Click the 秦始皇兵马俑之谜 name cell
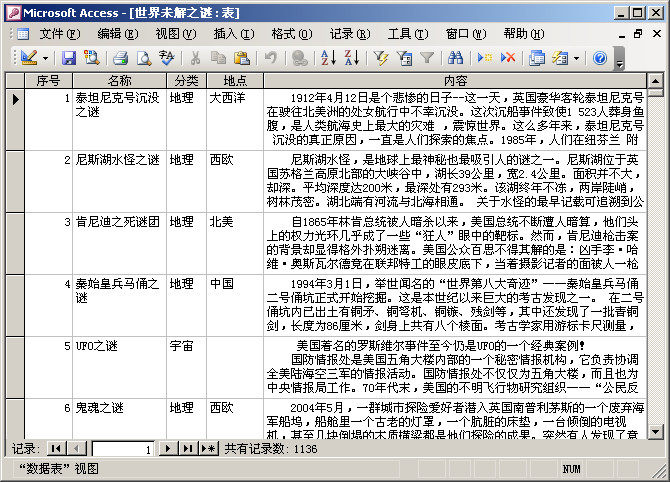The width and height of the screenshot is (670, 482). 119,305
